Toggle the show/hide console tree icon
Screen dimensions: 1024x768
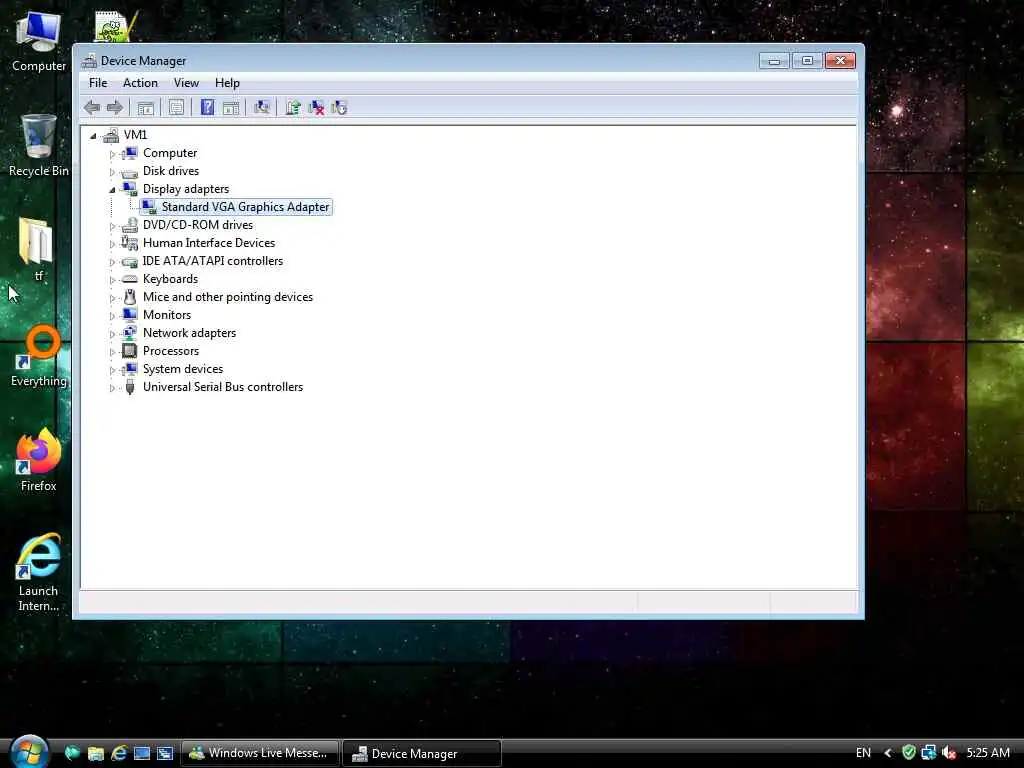pyautogui.click(x=146, y=108)
